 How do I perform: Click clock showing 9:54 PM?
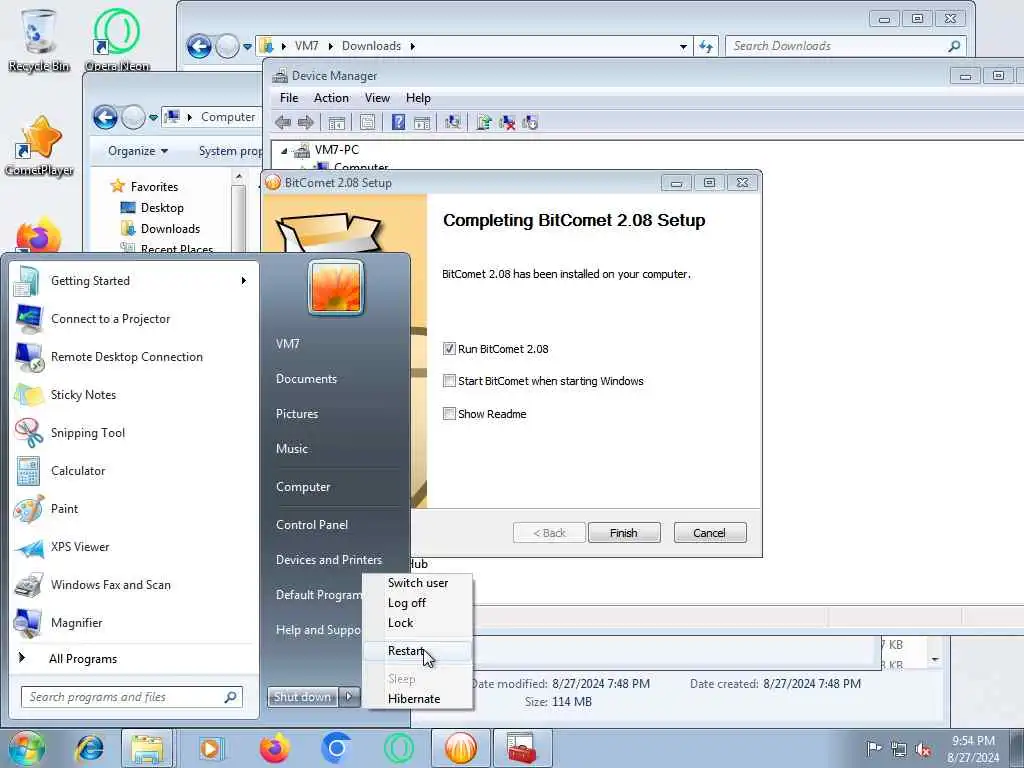tap(973, 741)
